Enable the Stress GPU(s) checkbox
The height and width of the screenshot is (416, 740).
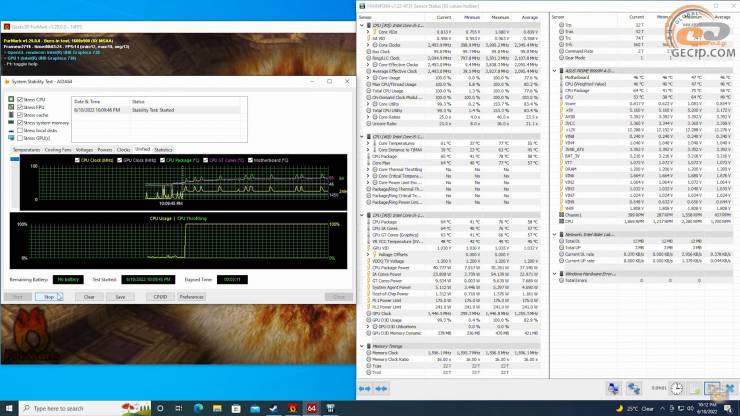coord(20,138)
